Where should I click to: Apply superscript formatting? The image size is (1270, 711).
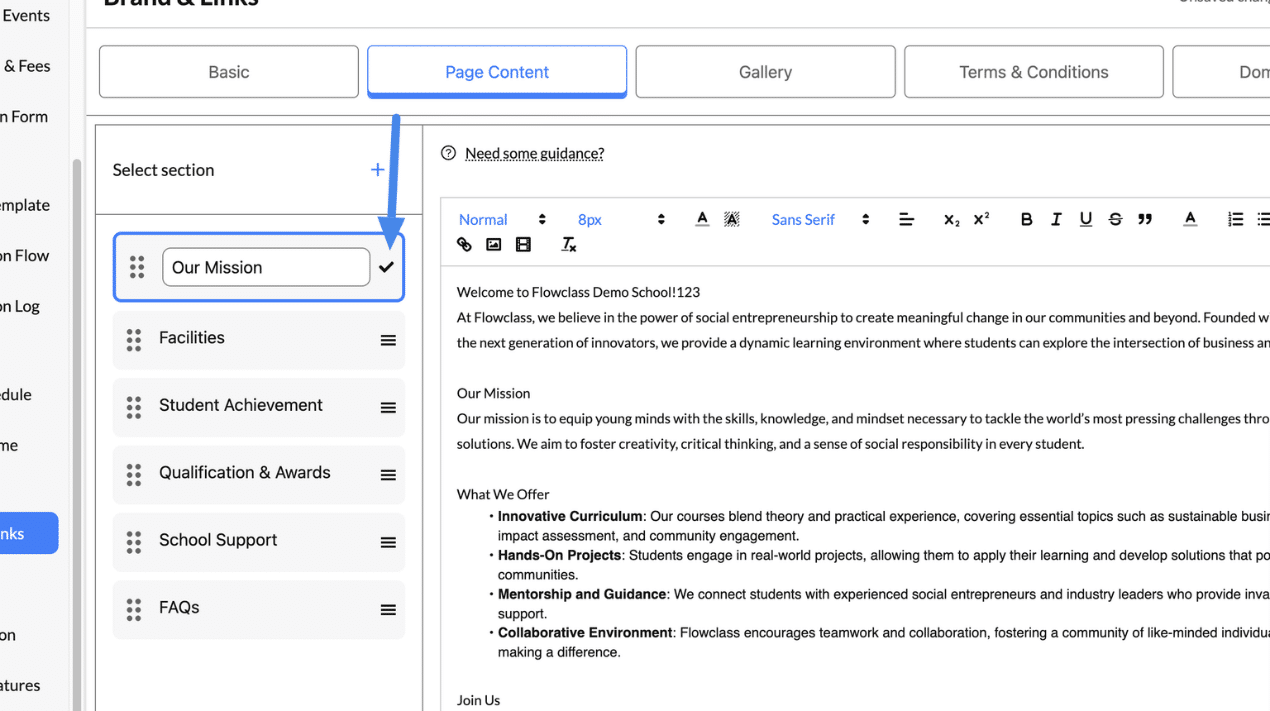click(x=981, y=219)
